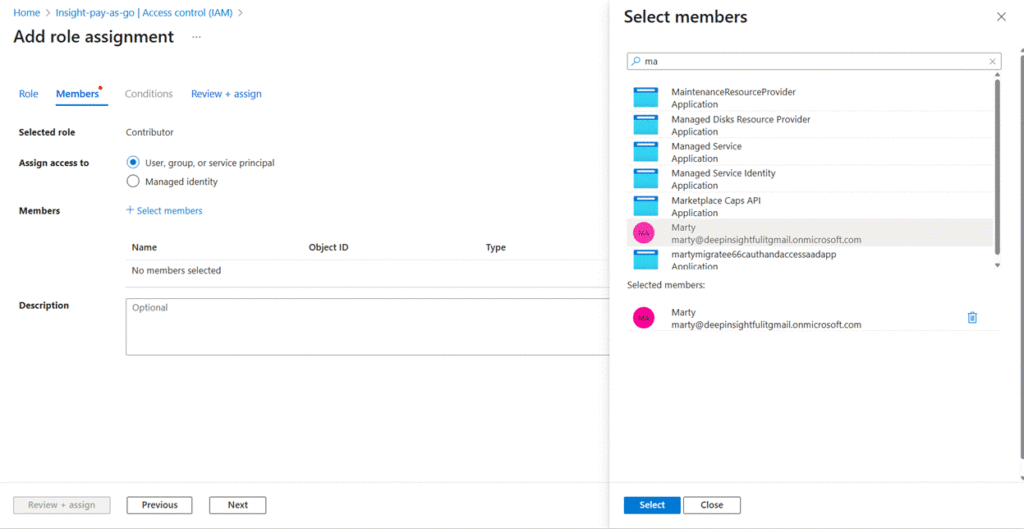
Task: Close the Select members panel
Action: tap(1001, 17)
